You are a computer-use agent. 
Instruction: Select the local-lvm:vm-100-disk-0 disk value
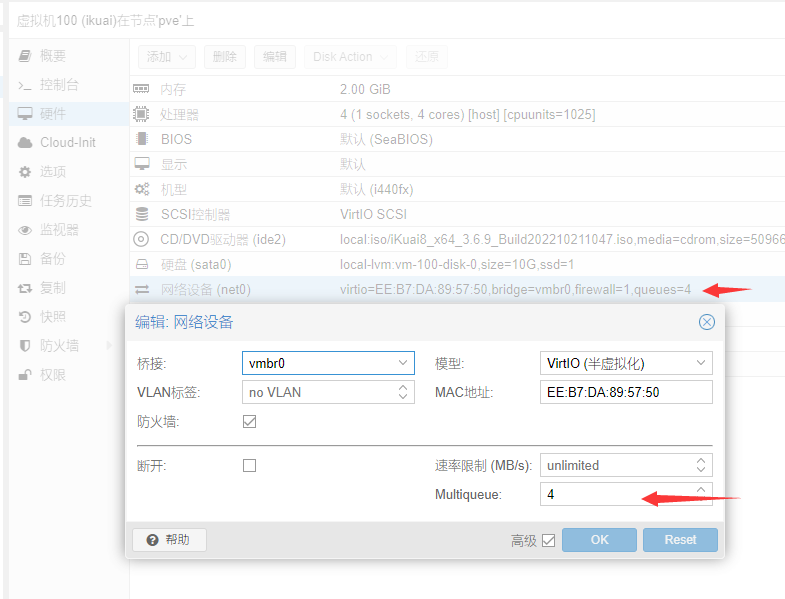click(x=457, y=264)
